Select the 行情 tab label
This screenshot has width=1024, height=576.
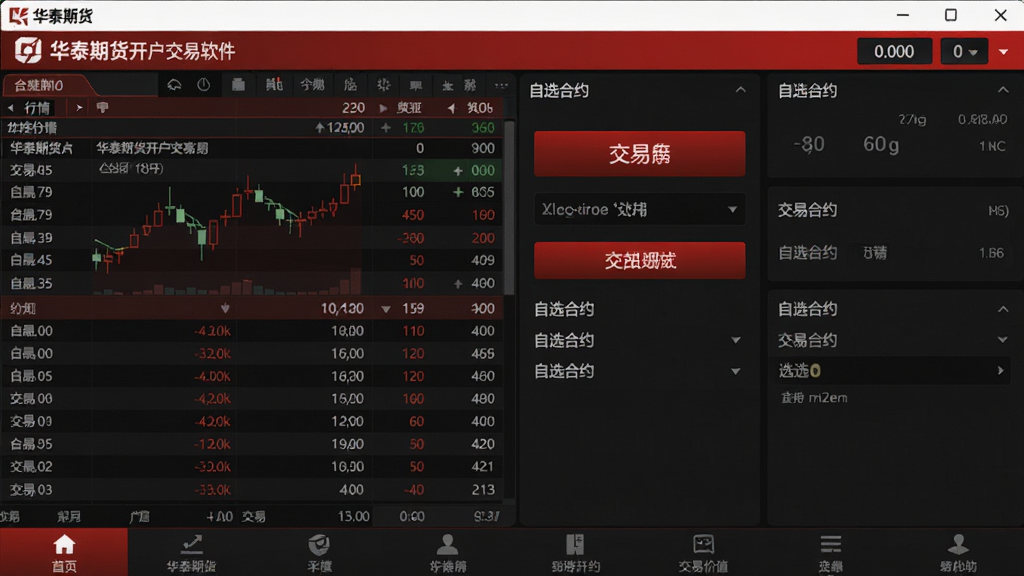[x=37, y=108]
